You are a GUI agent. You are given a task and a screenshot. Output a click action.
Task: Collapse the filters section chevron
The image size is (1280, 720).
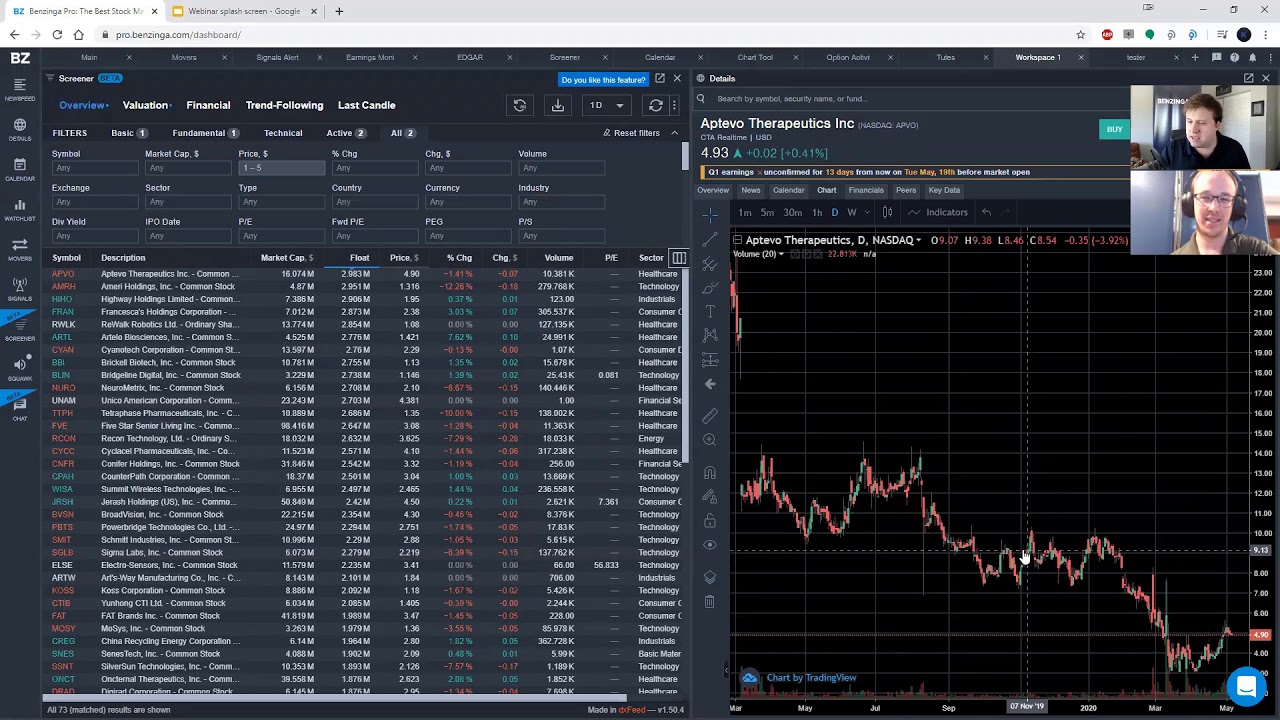[x=674, y=133]
